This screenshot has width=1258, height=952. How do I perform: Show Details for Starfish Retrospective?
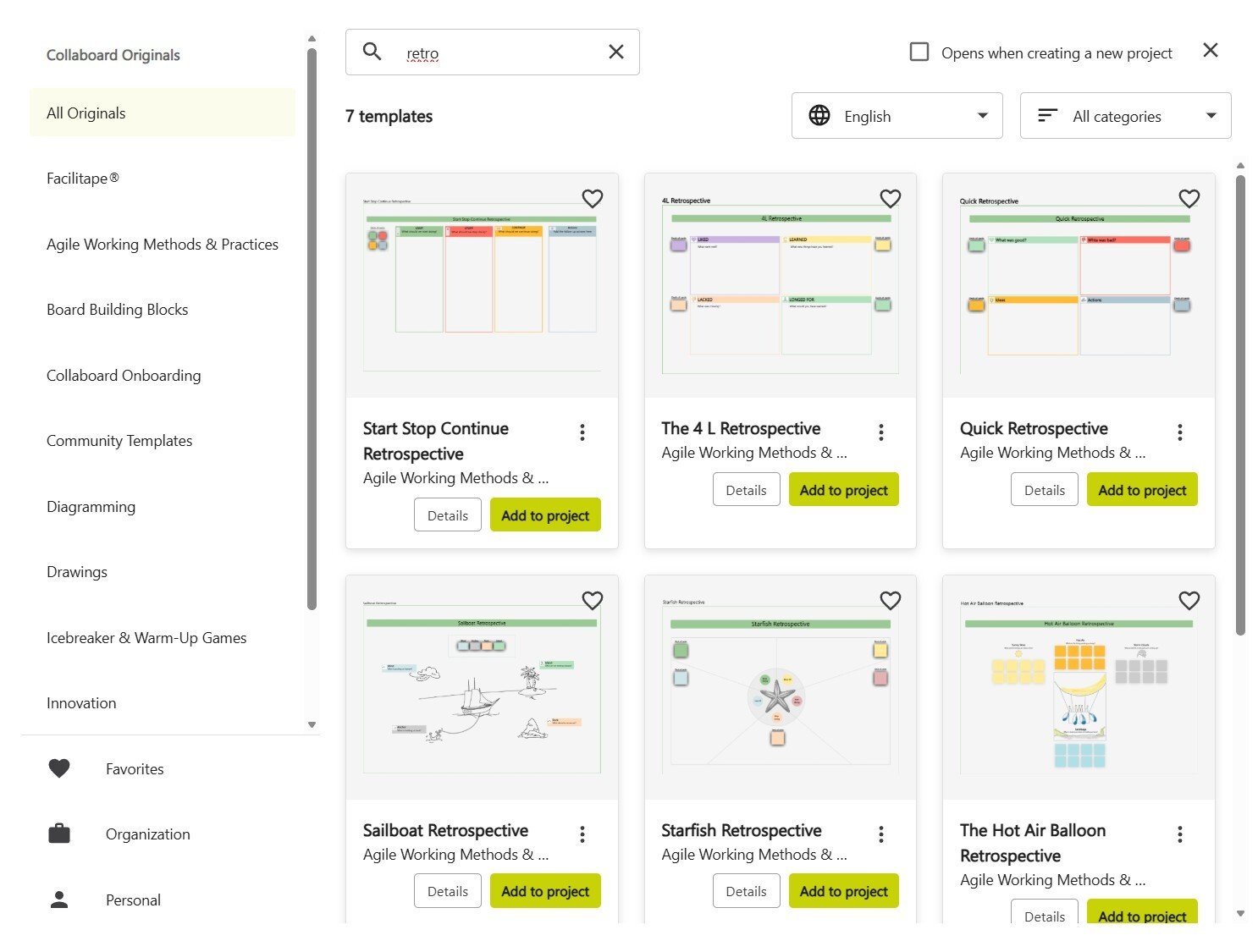746,890
